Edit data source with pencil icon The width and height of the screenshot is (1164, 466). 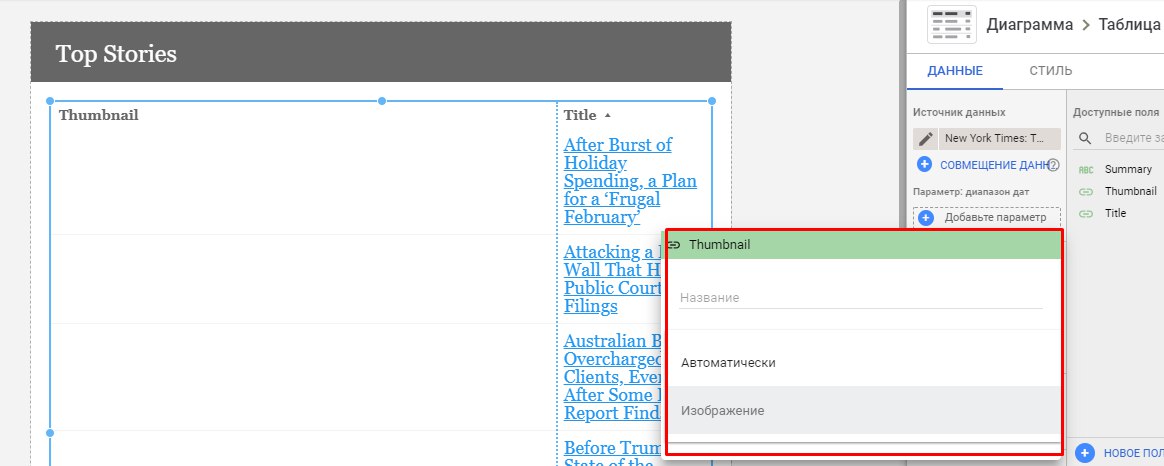click(x=926, y=139)
